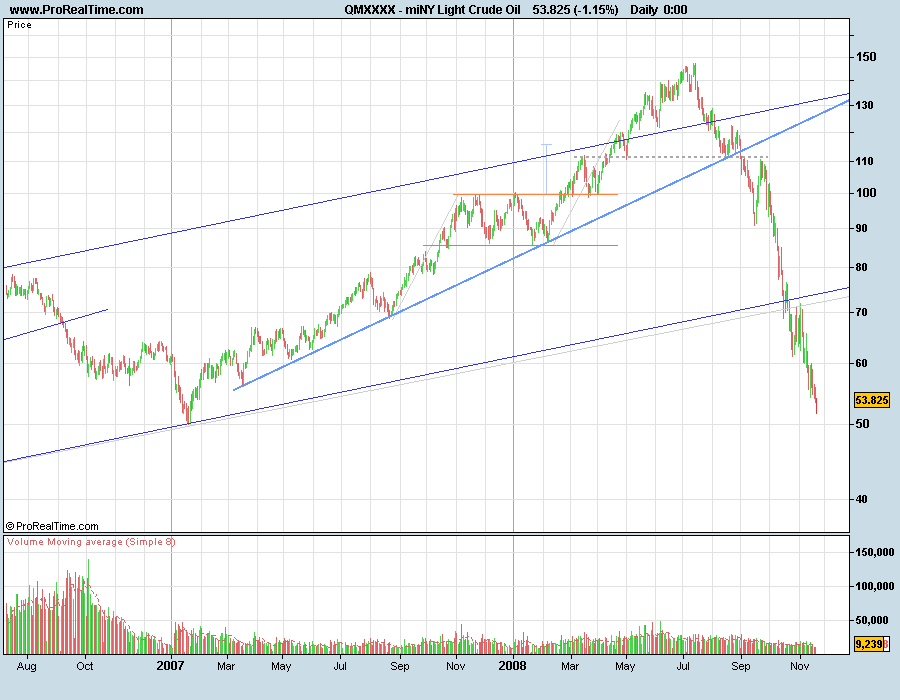The height and width of the screenshot is (700, 900).
Task: Click the yellow 53.825 current price tag
Action: [x=871, y=400]
